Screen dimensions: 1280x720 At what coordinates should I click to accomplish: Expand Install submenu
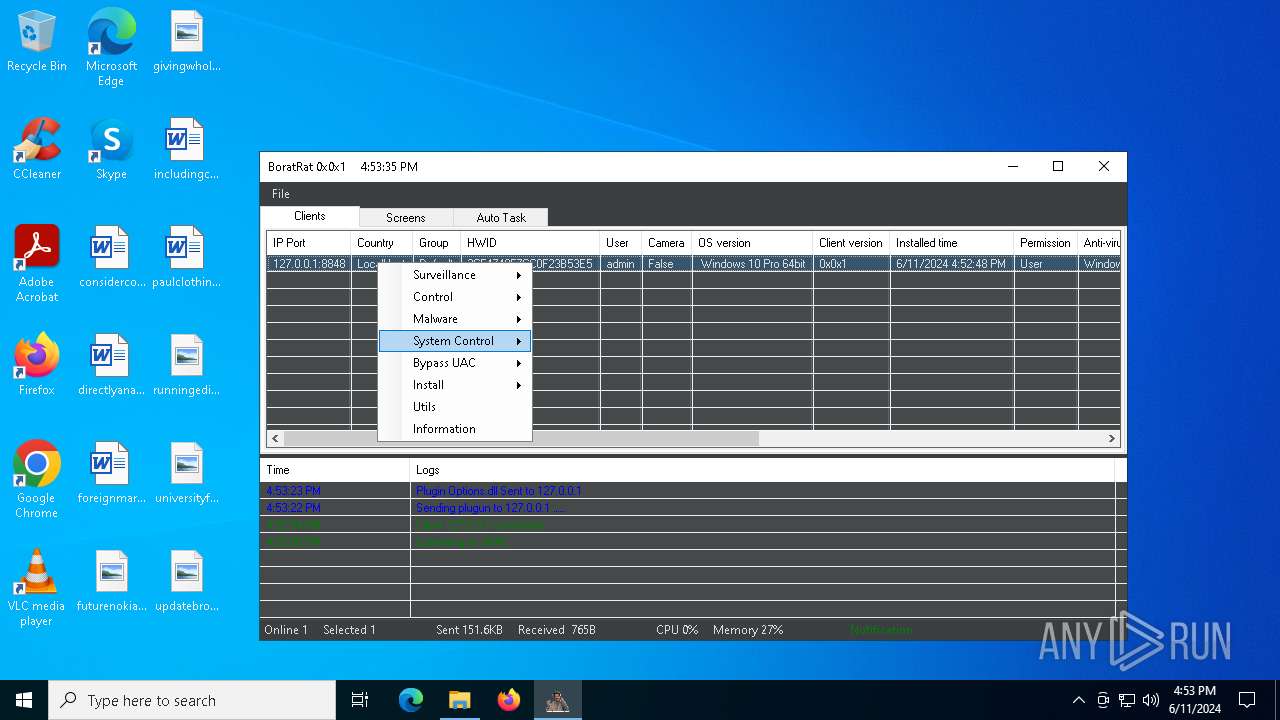tap(455, 385)
